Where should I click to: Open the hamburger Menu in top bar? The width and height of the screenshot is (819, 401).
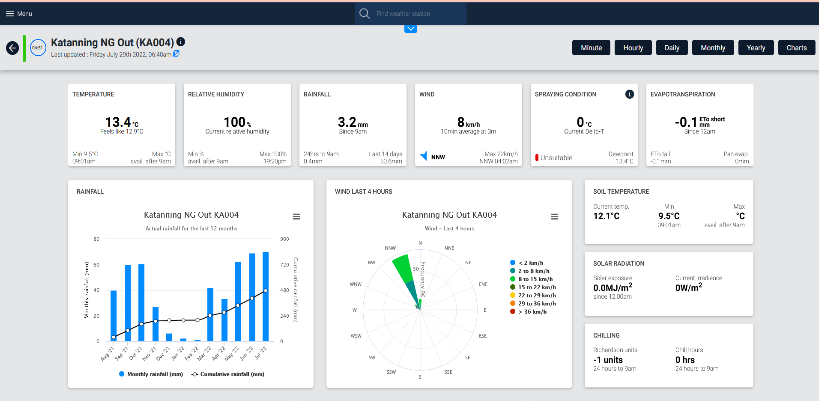(x=22, y=13)
